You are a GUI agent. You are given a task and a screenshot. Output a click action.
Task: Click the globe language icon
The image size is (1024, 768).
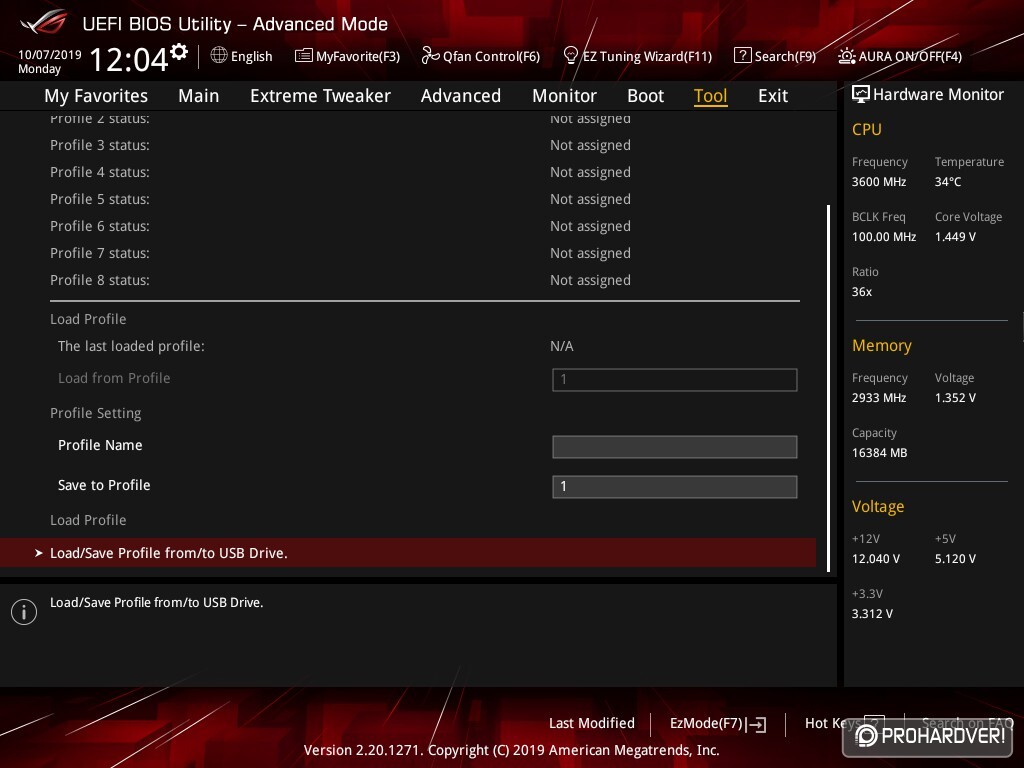click(x=219, y=56)
